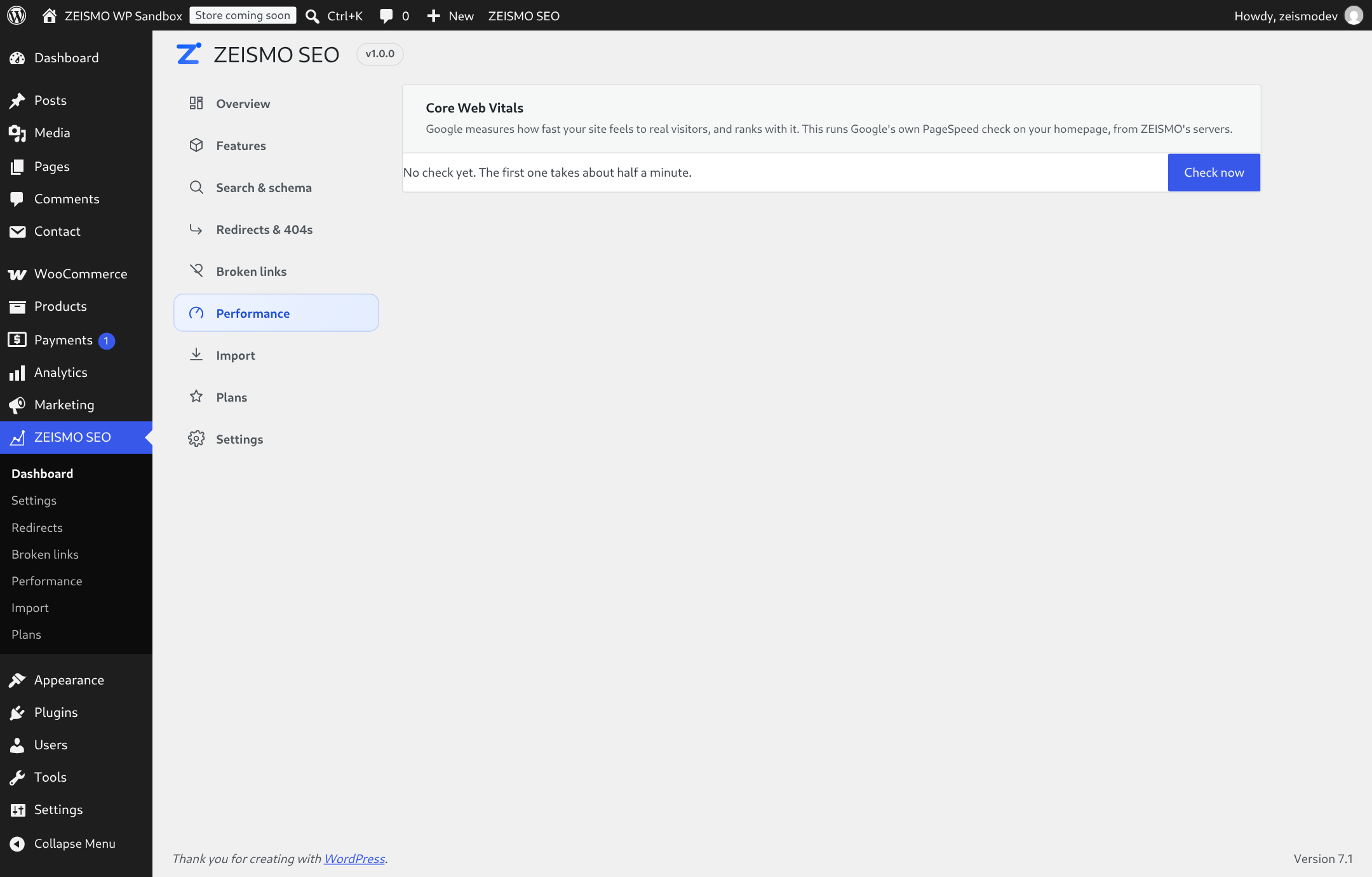Switch to the Features tab
The width and height of the screenshot is (1372, 877).
tap(276, 145)
